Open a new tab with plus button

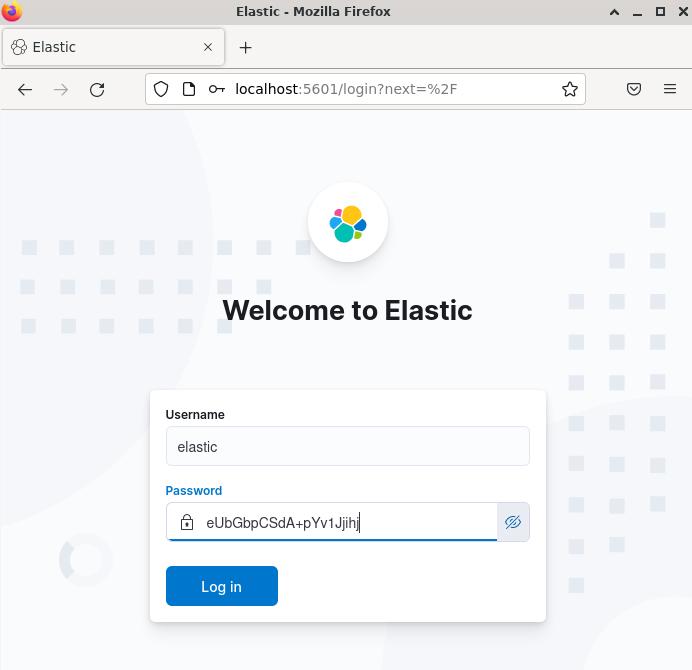tap(245, 47)
